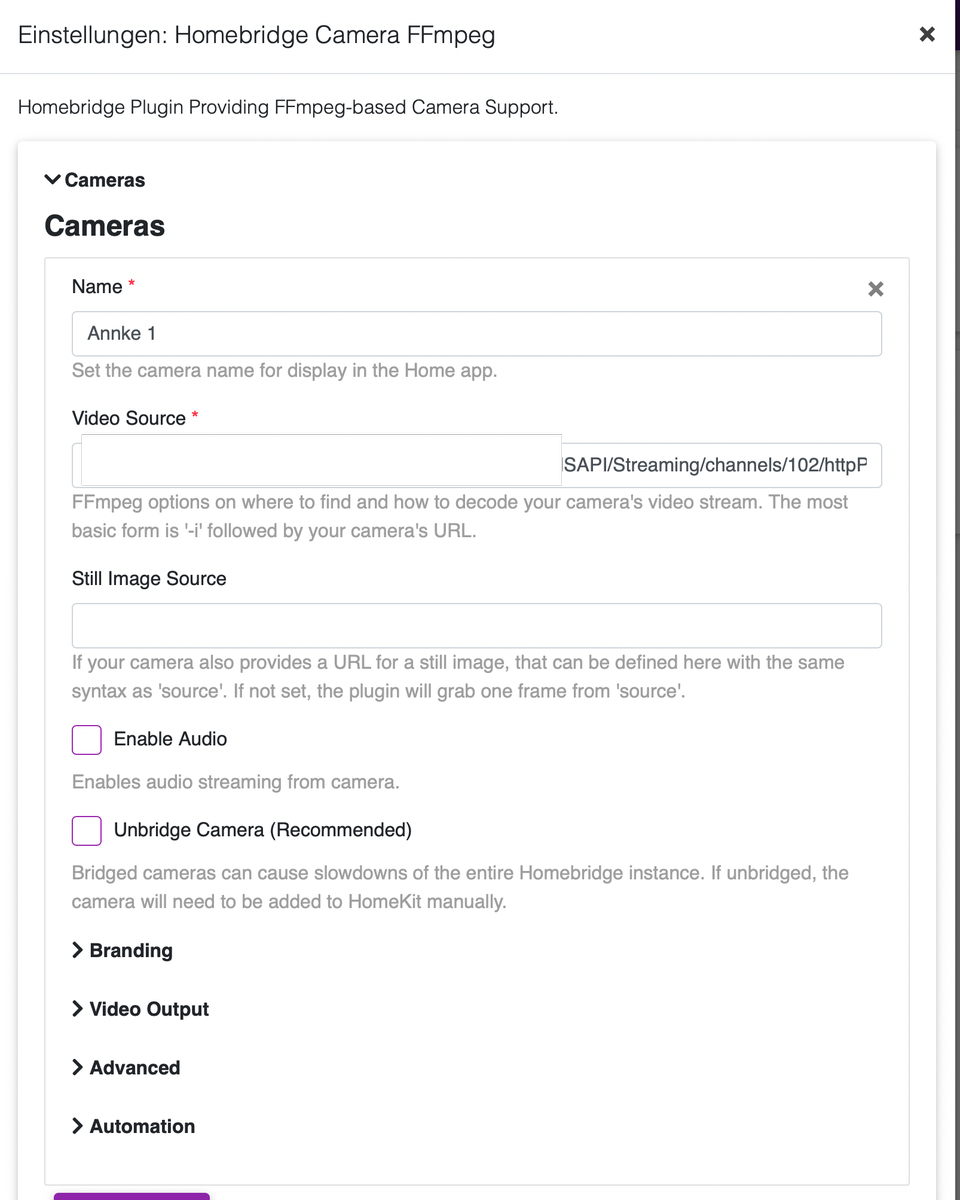Remove the Annke 1 camera entry
This screenshot has height=1200, width=960.
coord(875,289)
